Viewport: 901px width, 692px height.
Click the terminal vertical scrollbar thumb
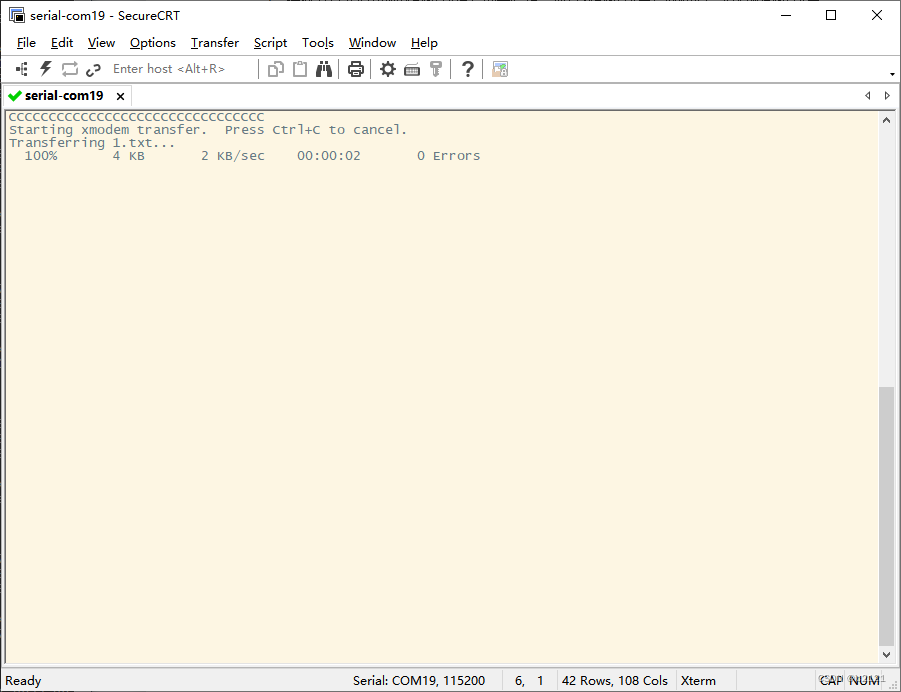[886, 515]
